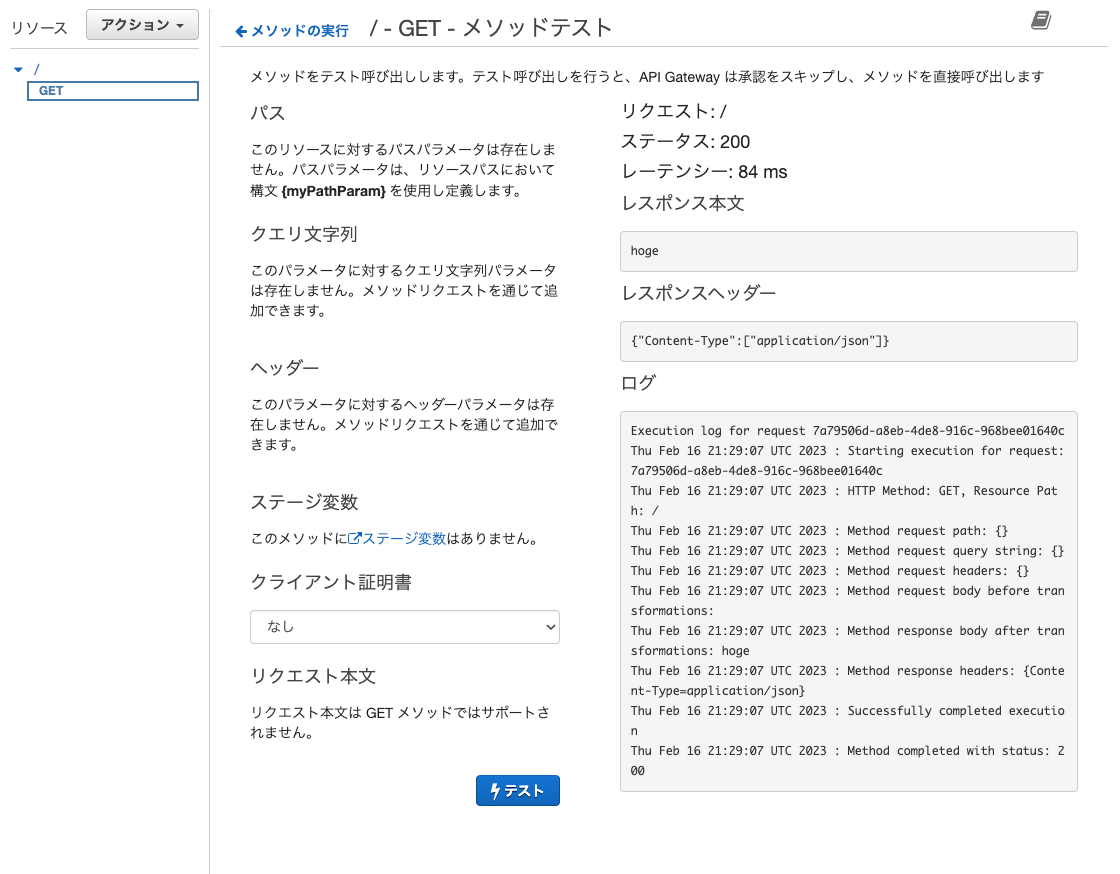Click the back arrow beside メソッドの実行
1120x874 pixels.
pos(240,31)
